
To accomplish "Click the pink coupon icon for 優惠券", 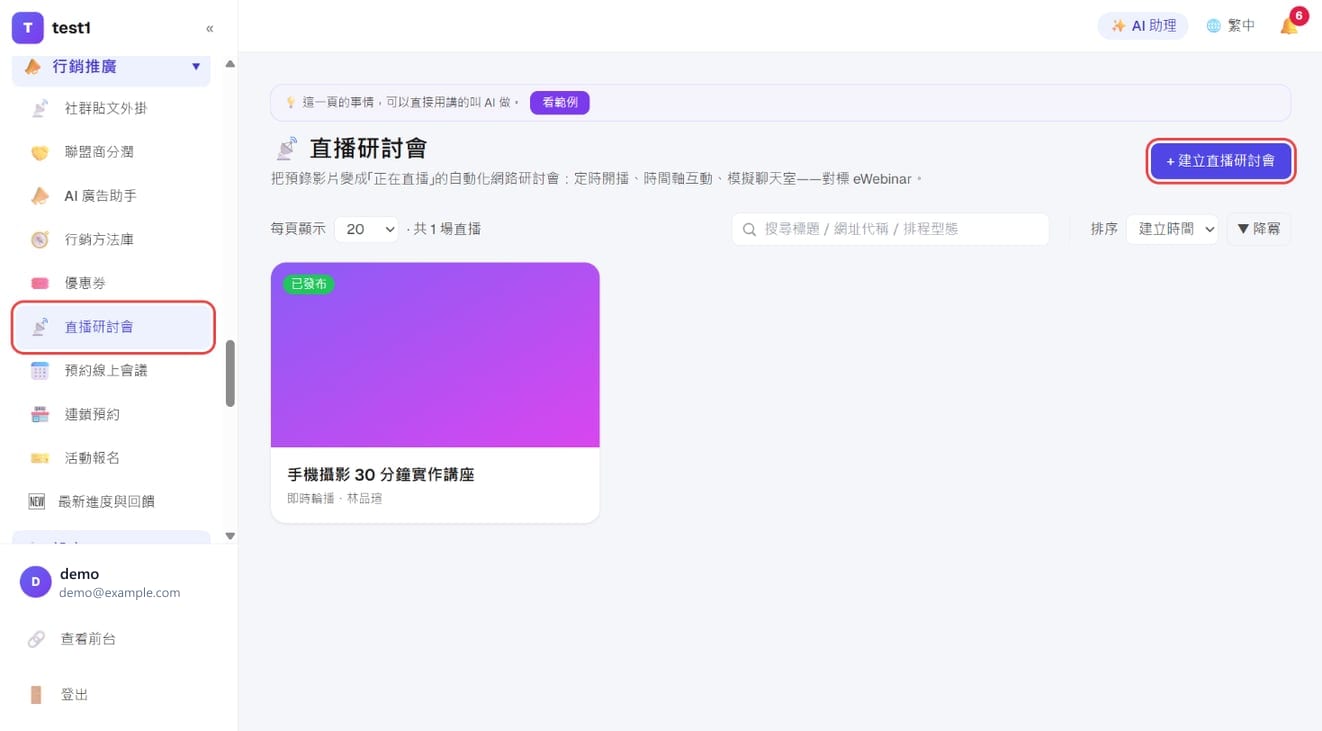I will click(x=39, y=283).
